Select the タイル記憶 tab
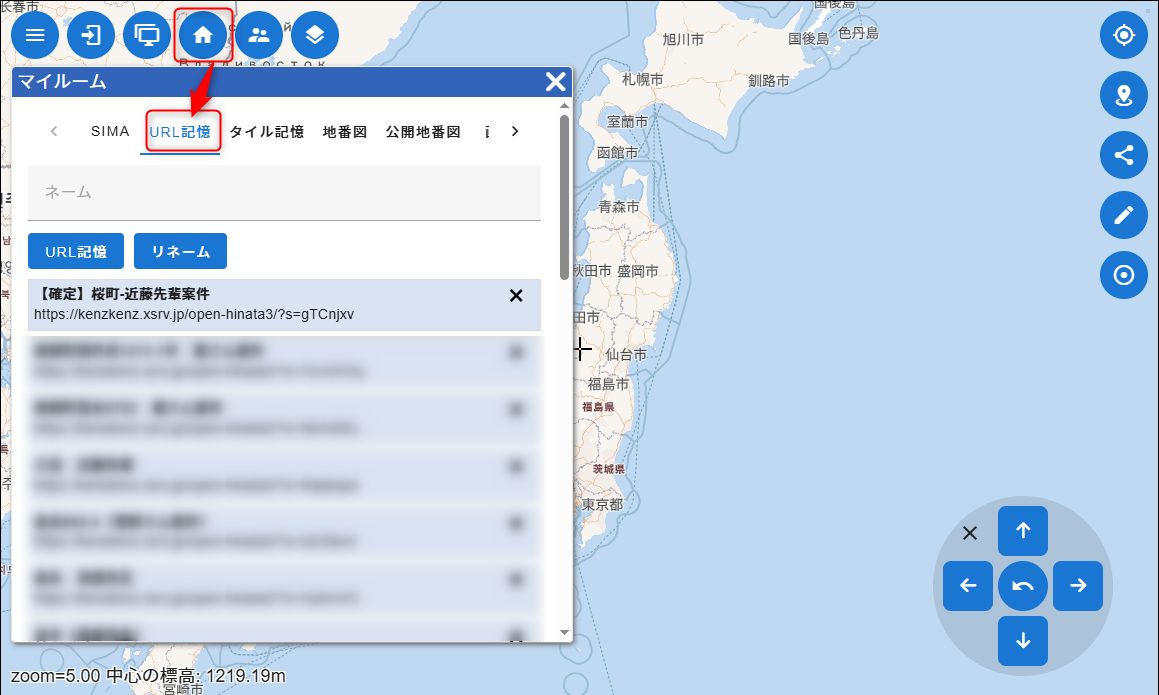 (x=266, y=131)
